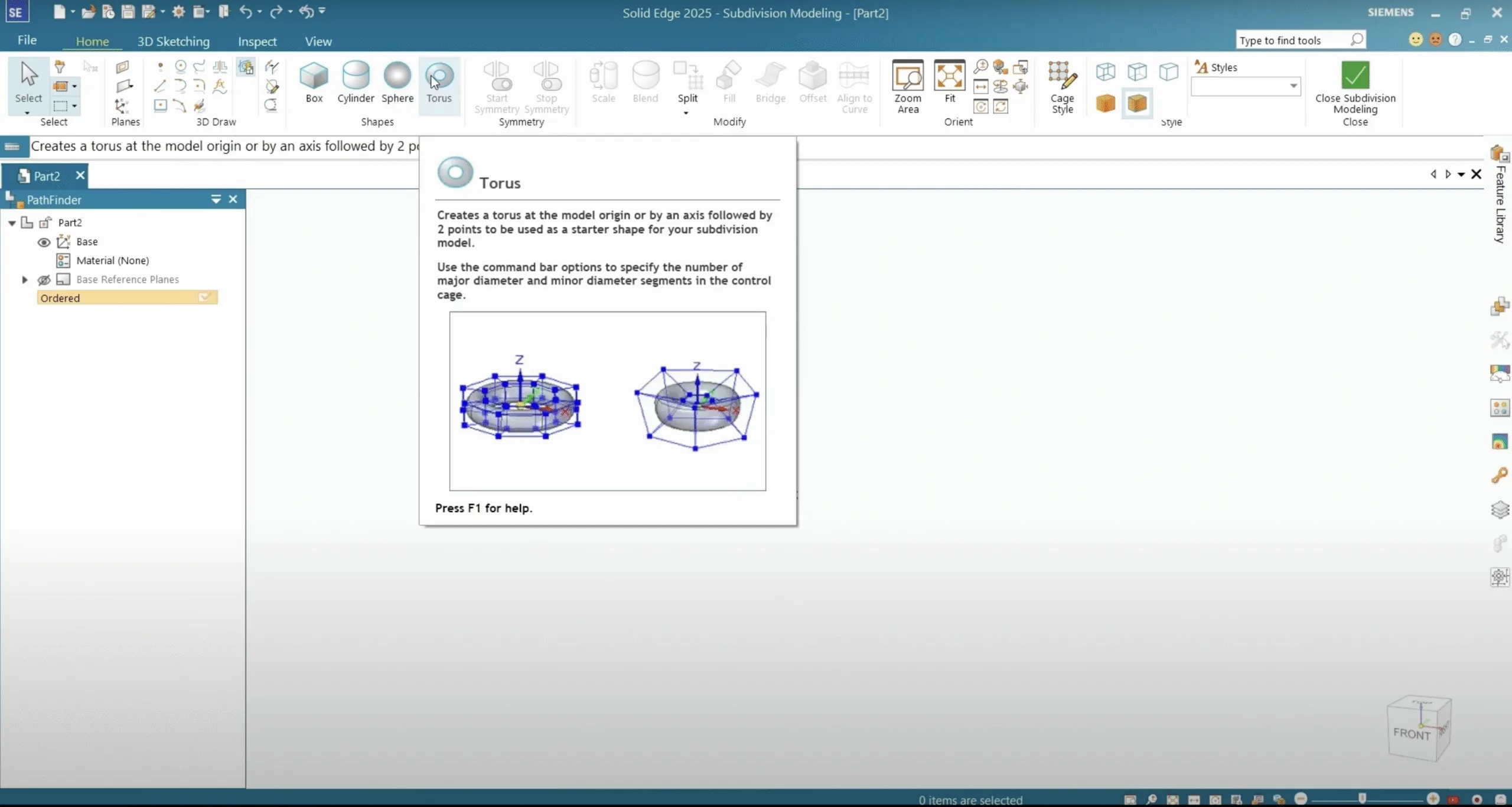This screenshot has width=1512, height=807.
Task: Click the Layers icon on right sidebar
Action: point(1500,509)
